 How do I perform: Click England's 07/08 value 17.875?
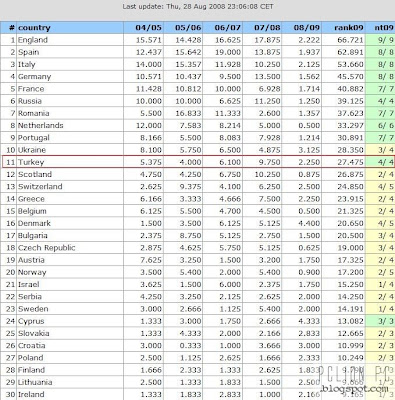[267, 40]
